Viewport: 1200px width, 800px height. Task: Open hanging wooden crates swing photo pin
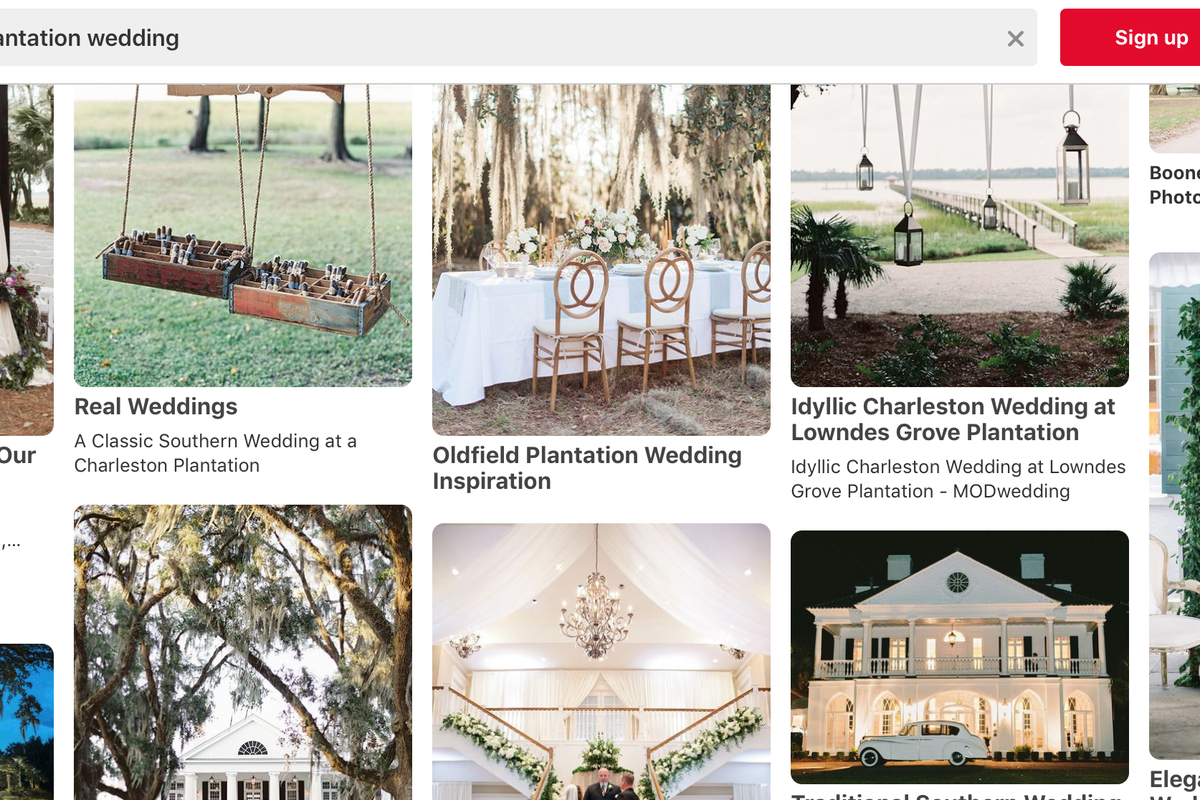[x=243, y=235]
